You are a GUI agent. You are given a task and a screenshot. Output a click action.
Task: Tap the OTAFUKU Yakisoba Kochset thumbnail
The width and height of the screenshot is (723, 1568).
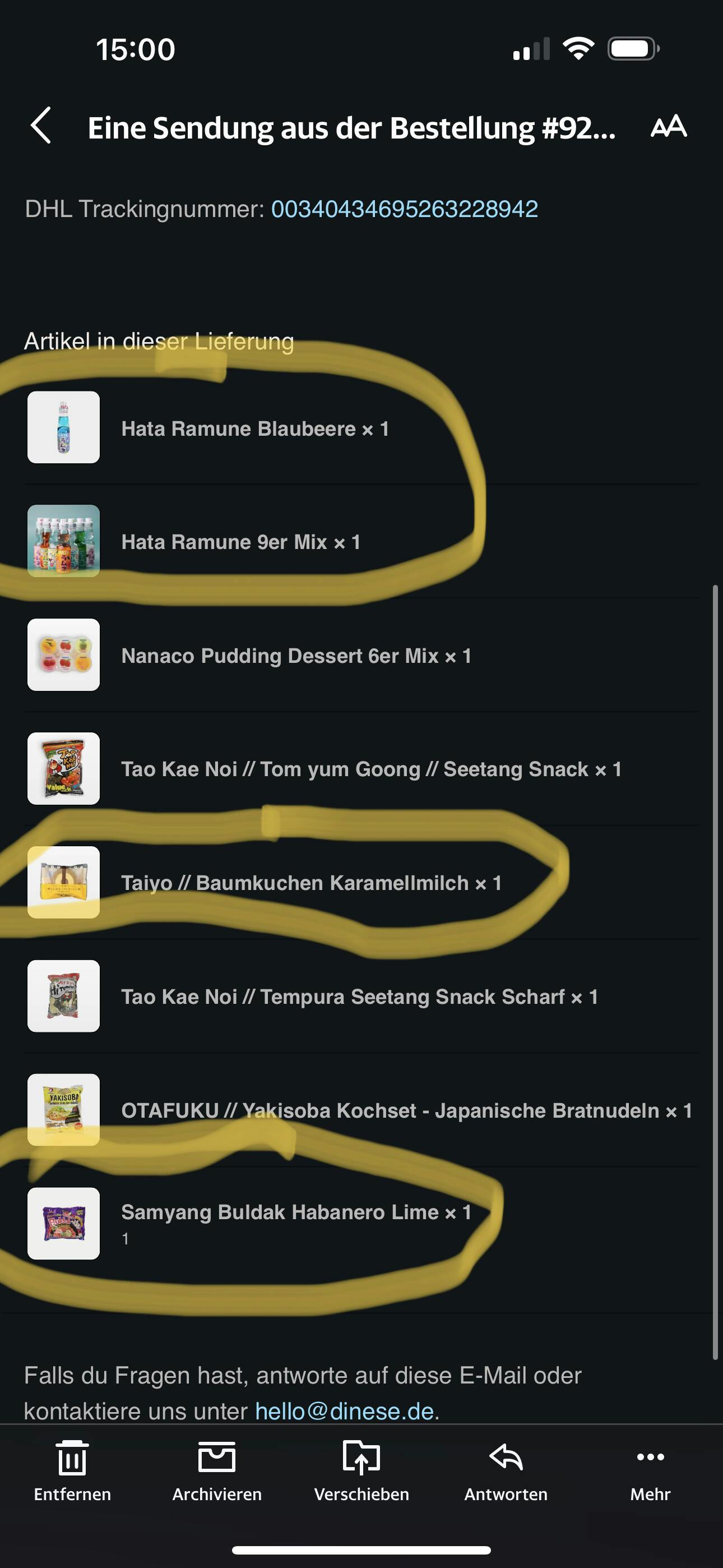pos(64,1110)
